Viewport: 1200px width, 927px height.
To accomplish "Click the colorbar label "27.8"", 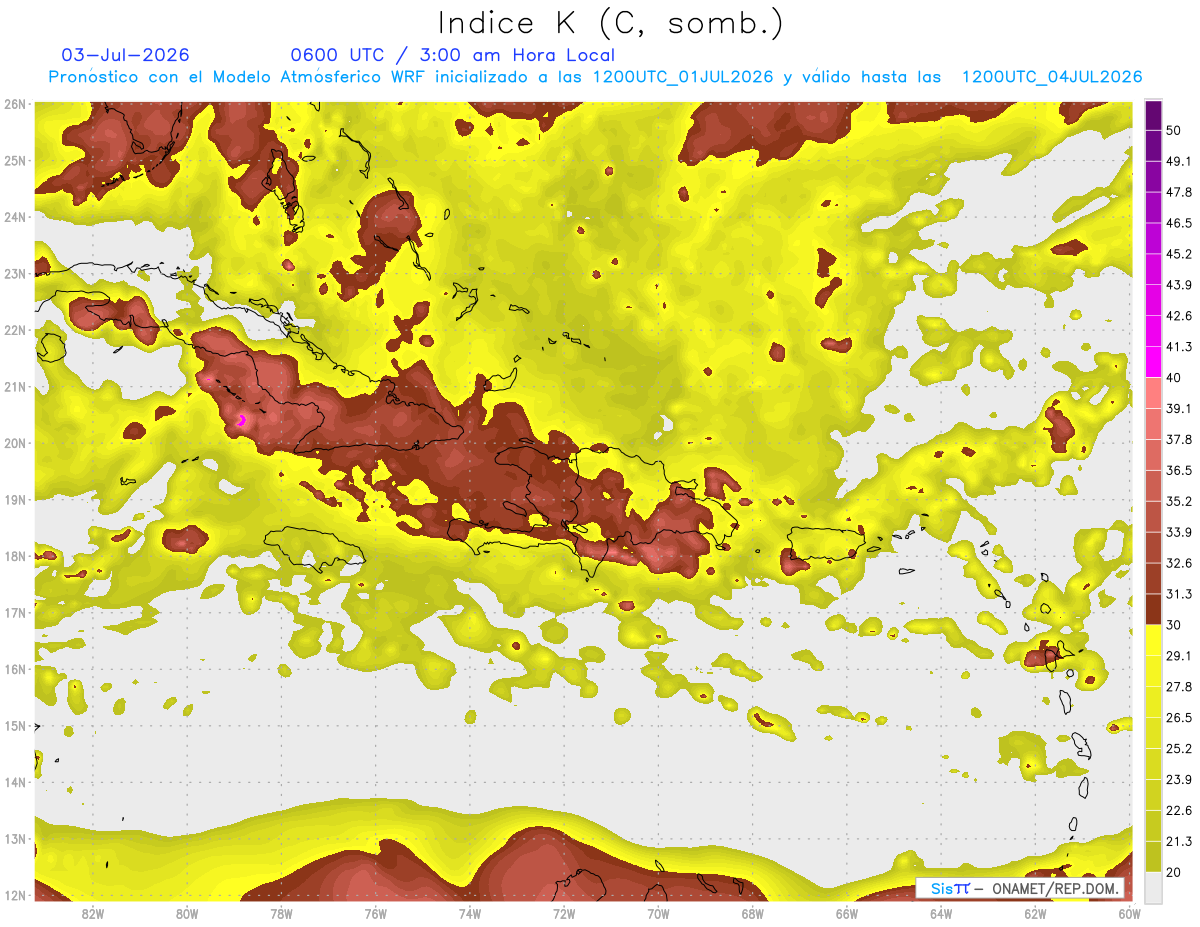I will pyautogui.click(x=1179, y=686).
